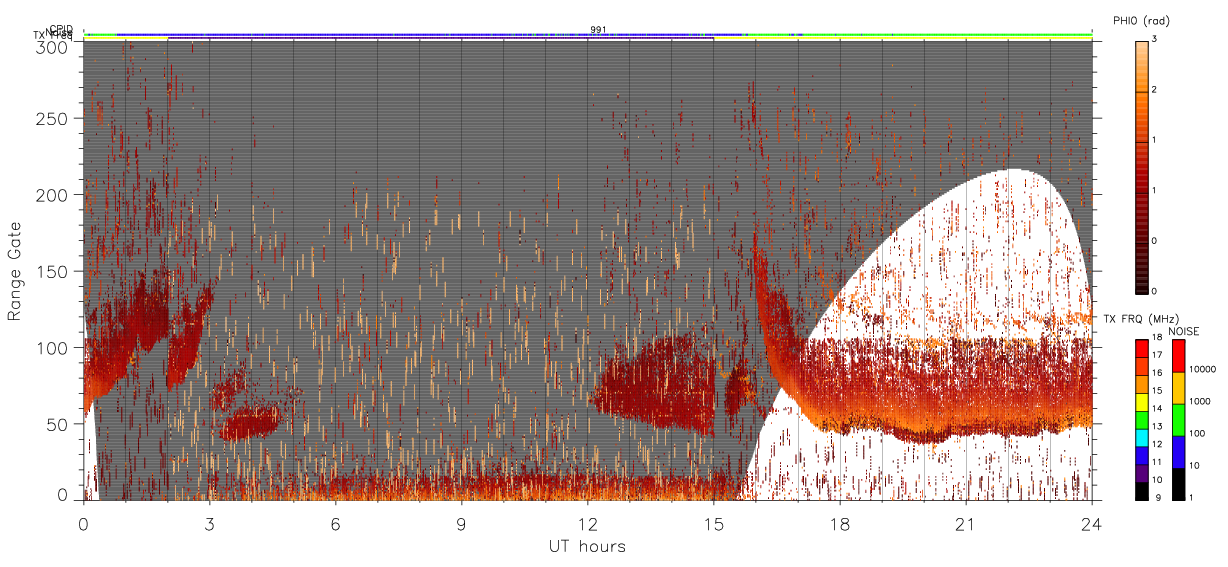The width and height of the screenshot is (1228, 567).
Task: Click TX FRQ scale value '9'
Action: click(x=1158, y=497)
